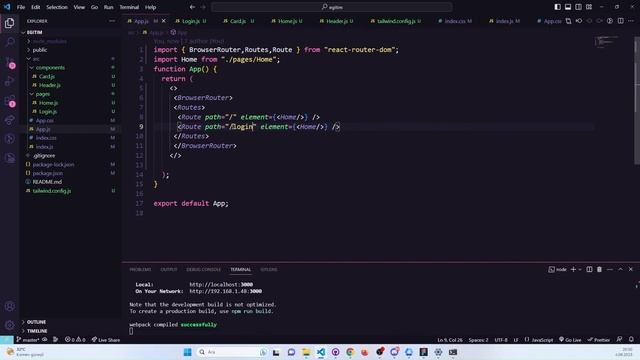Open the Edit menu
Screen dimensions: 640x360
coord(36,7)
